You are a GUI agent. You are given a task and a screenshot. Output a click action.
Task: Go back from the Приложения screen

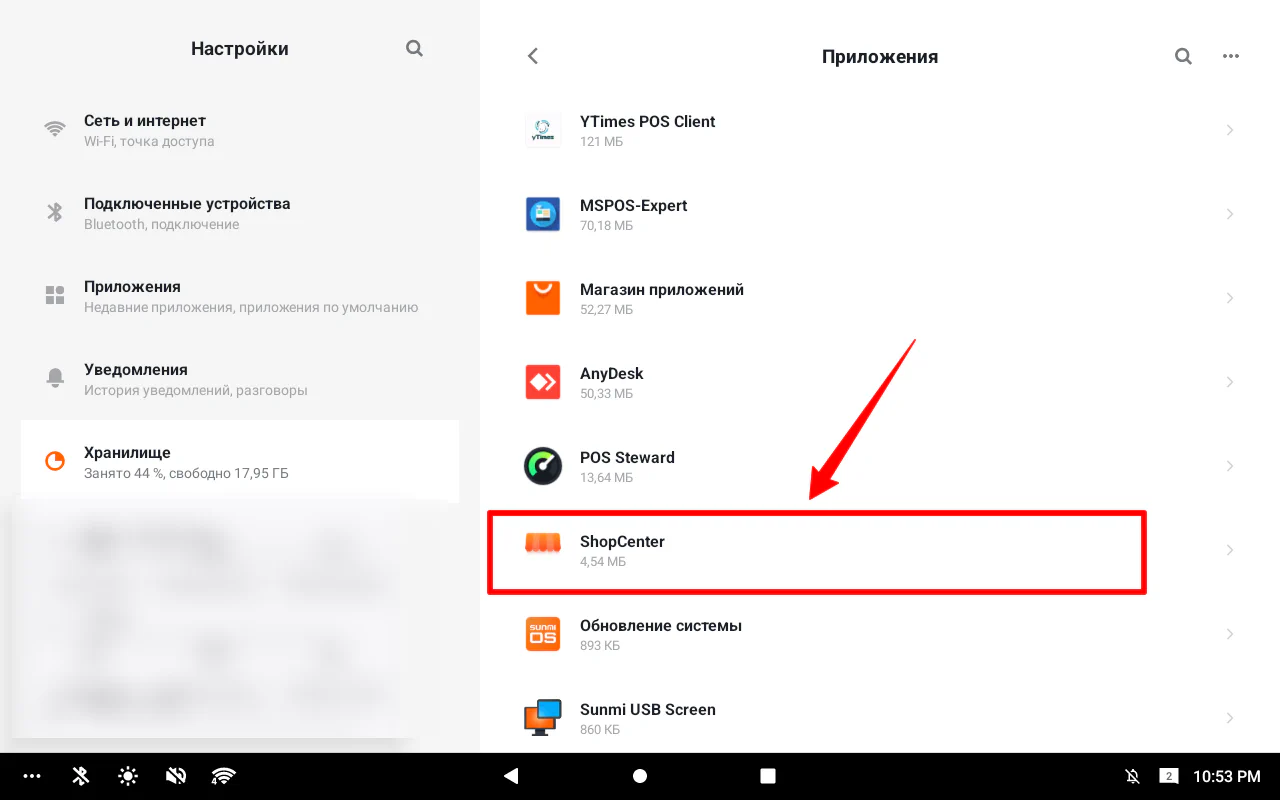(x=533, y=57)
